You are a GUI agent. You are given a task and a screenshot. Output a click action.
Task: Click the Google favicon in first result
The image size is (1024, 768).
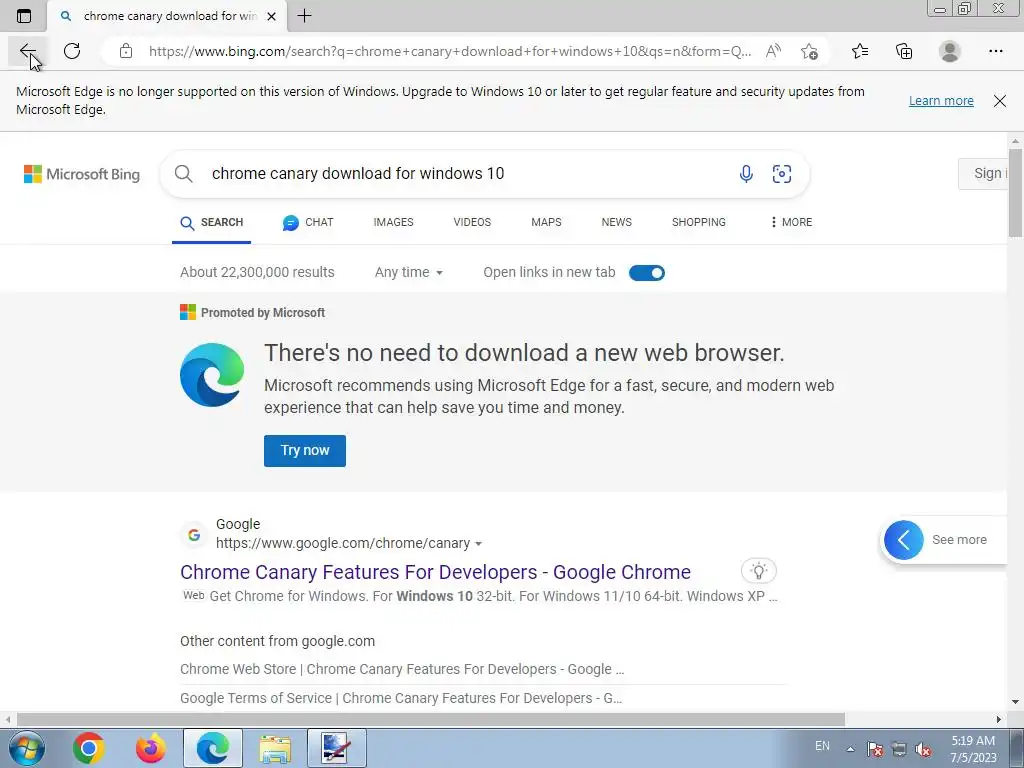194,535
